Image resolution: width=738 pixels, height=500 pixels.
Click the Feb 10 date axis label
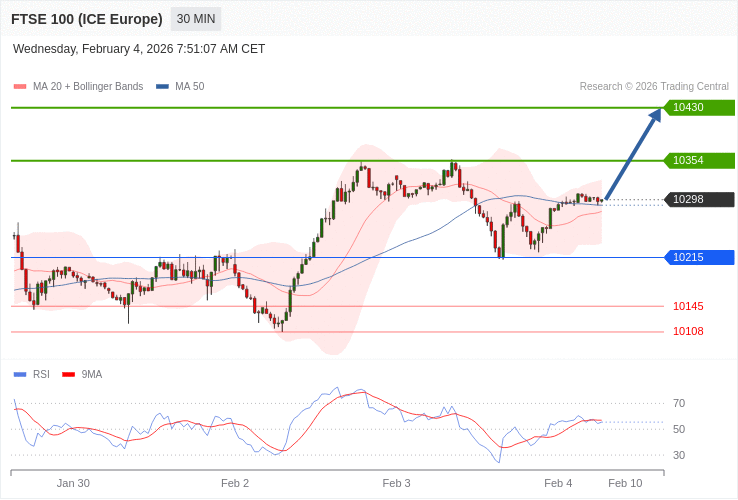tap(625, 484)
